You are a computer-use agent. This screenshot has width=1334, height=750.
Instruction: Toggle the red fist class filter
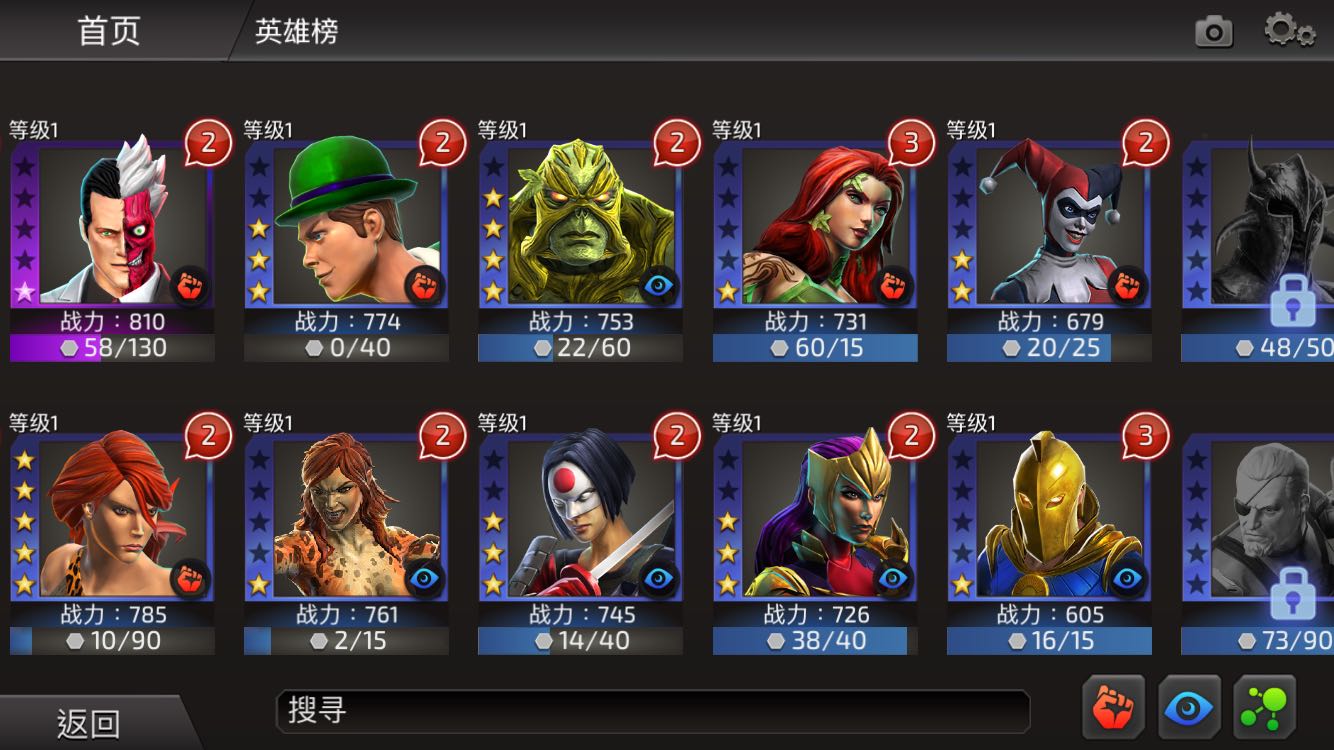[x=1113, y=708]
